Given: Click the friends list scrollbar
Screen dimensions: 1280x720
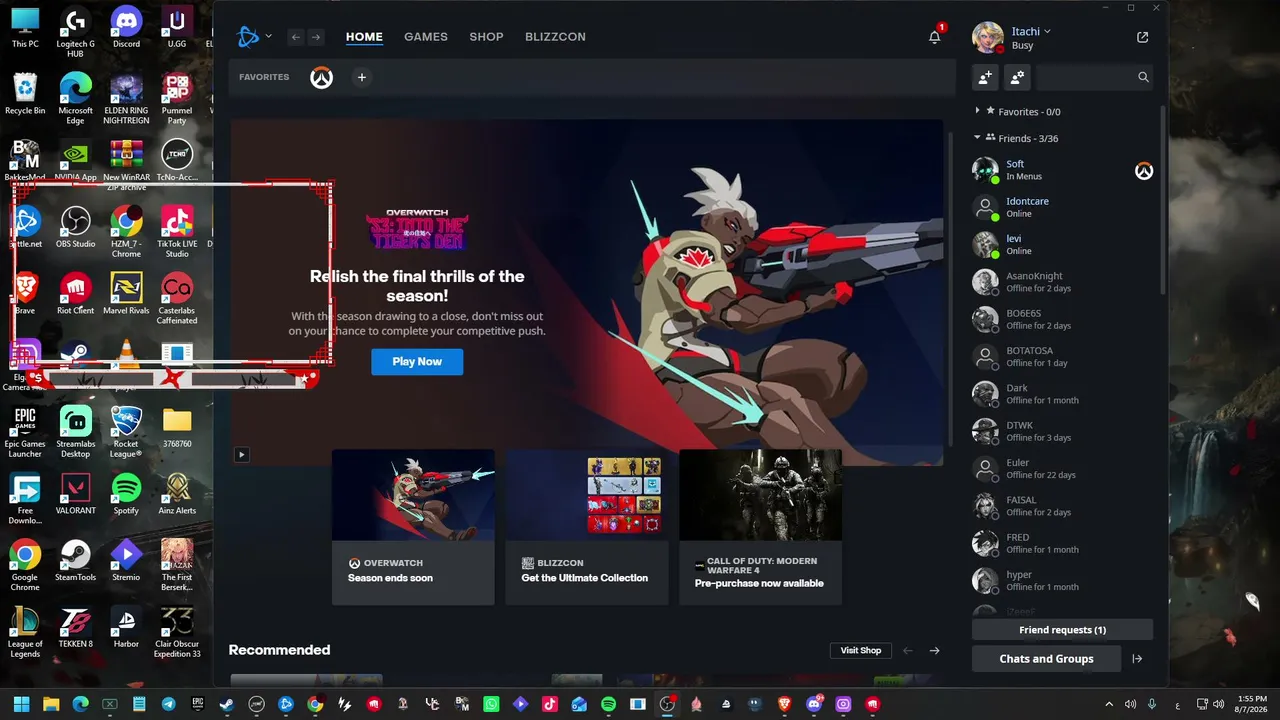Looking at the screenshot, I should tap(1162, 200).
